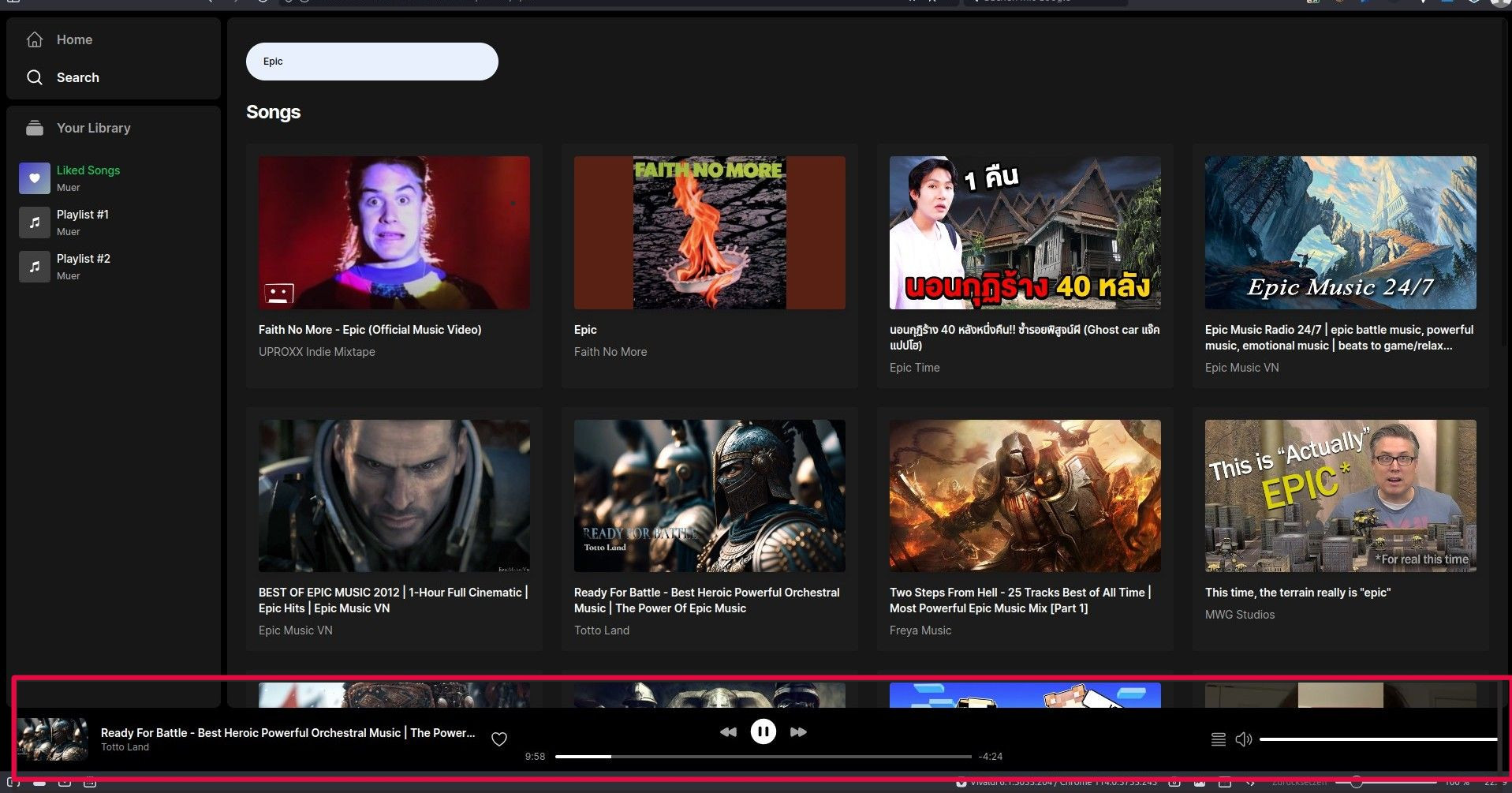Skip to the next track
This screenshot has width=1512, height=793.
coord(798,732)
